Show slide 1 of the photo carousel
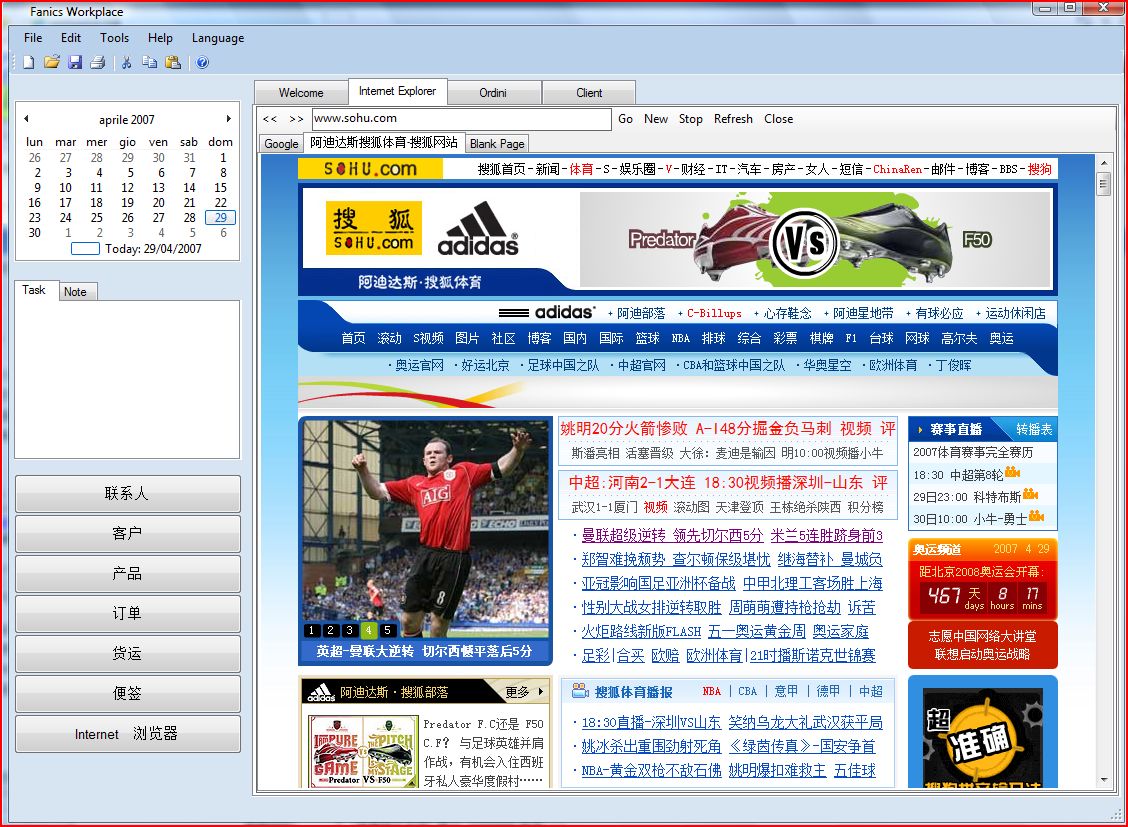 pos(311,630)
